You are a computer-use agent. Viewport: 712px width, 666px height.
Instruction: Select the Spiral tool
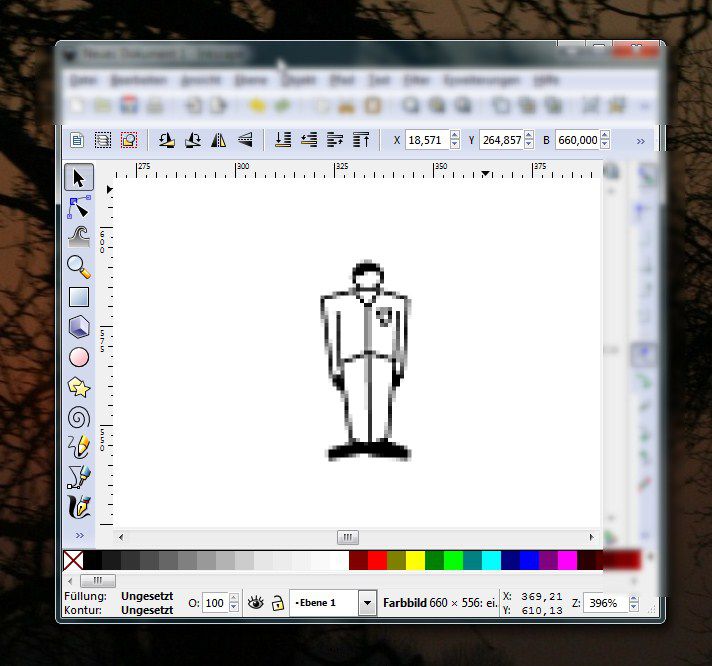[x=79, y=417]
